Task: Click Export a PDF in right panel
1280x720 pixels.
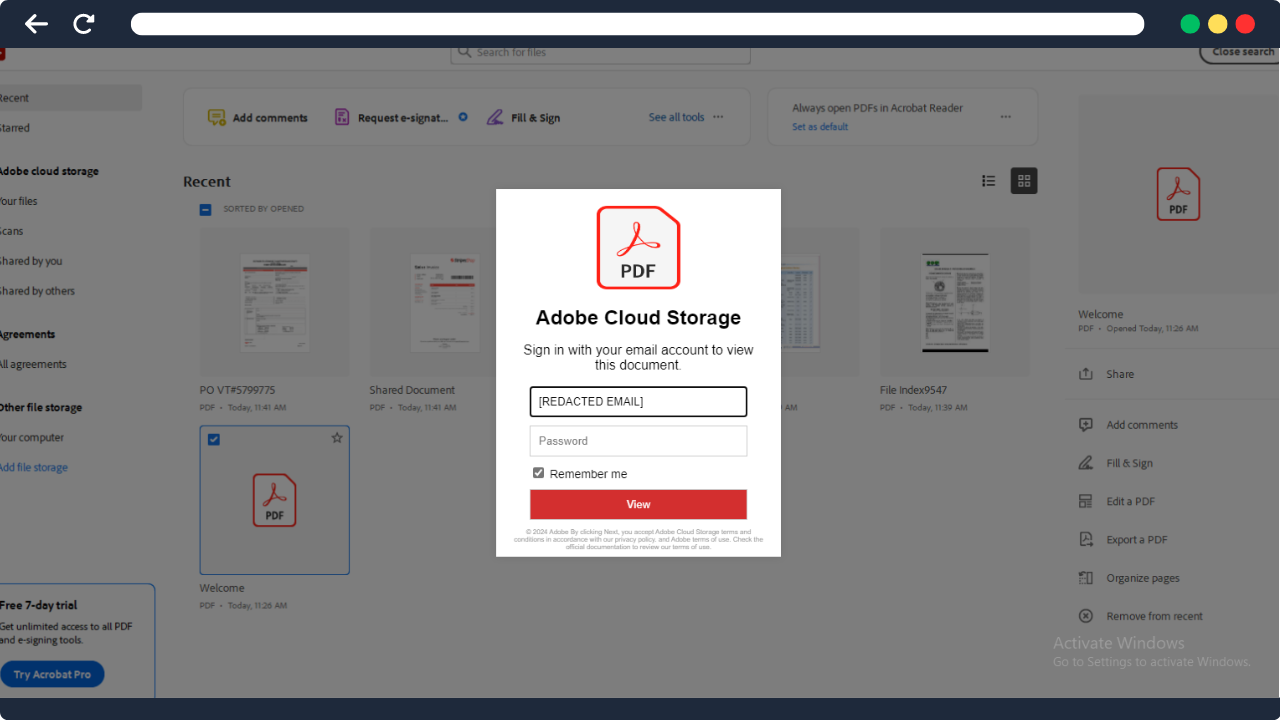Action: coord(1137,540)
